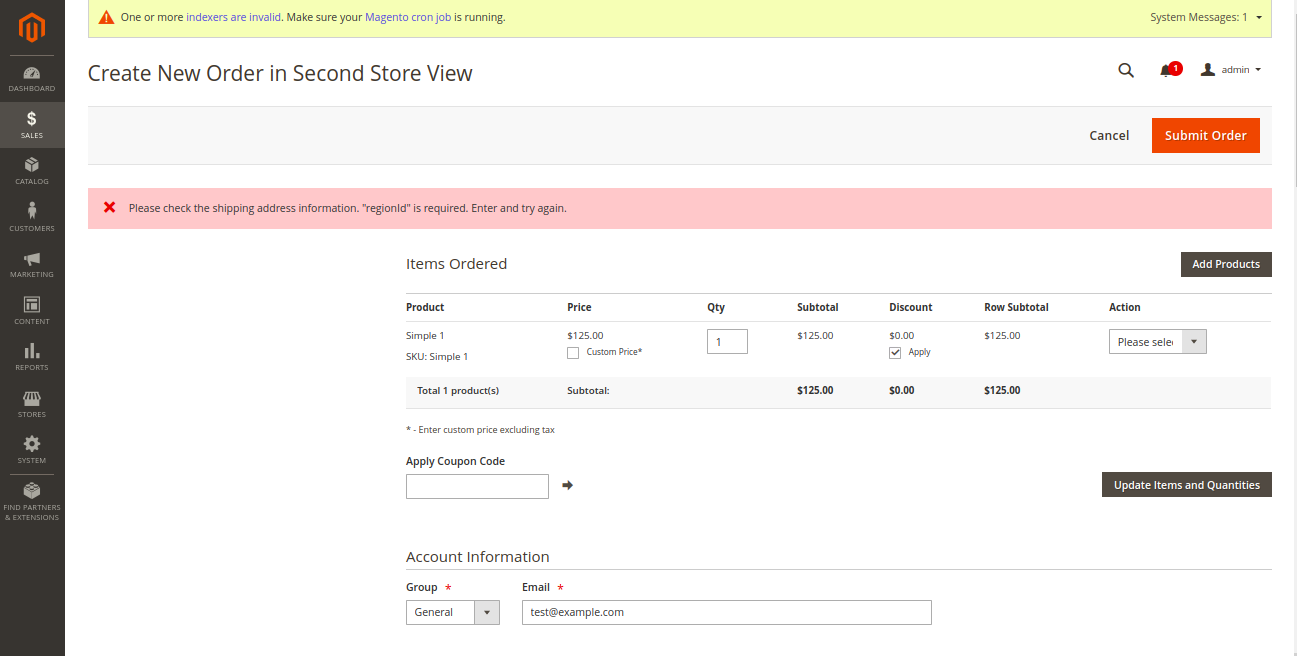Click the 'Enter custom price excluding tax' note
Image resolution: width=1297 pixels, height=656 pixels.
[x=480, y=430]
